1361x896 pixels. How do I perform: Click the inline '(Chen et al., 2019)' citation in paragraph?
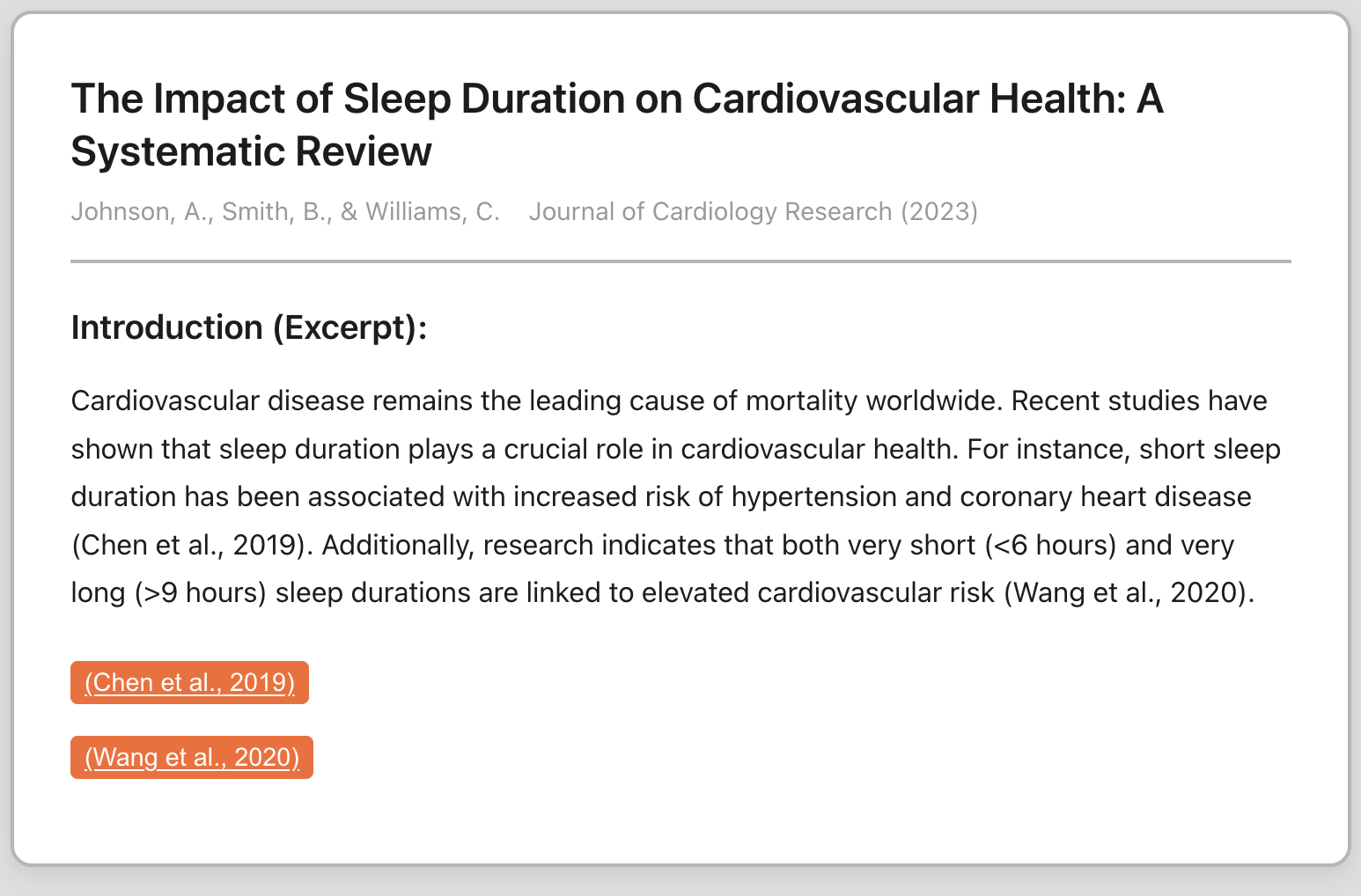click(192, 545)
